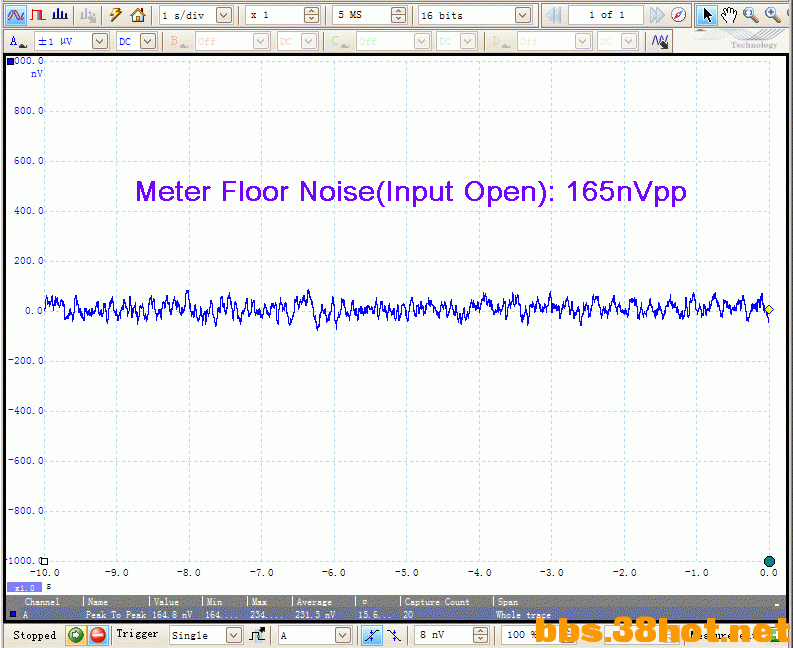
Task: Start capture with green Go button
Action: pos(75,635)
